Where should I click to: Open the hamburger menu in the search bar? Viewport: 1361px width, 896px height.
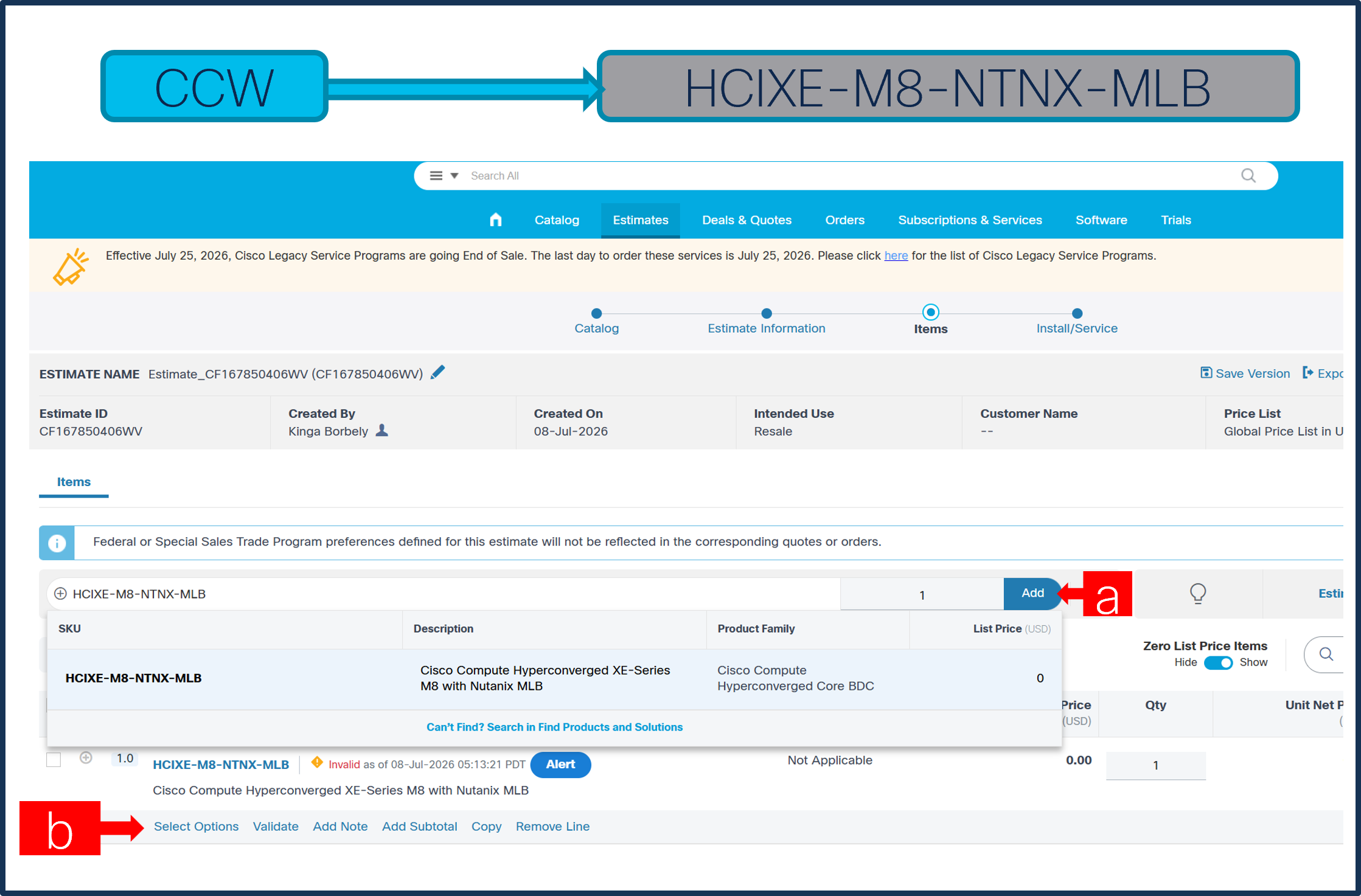click(436, 176)
